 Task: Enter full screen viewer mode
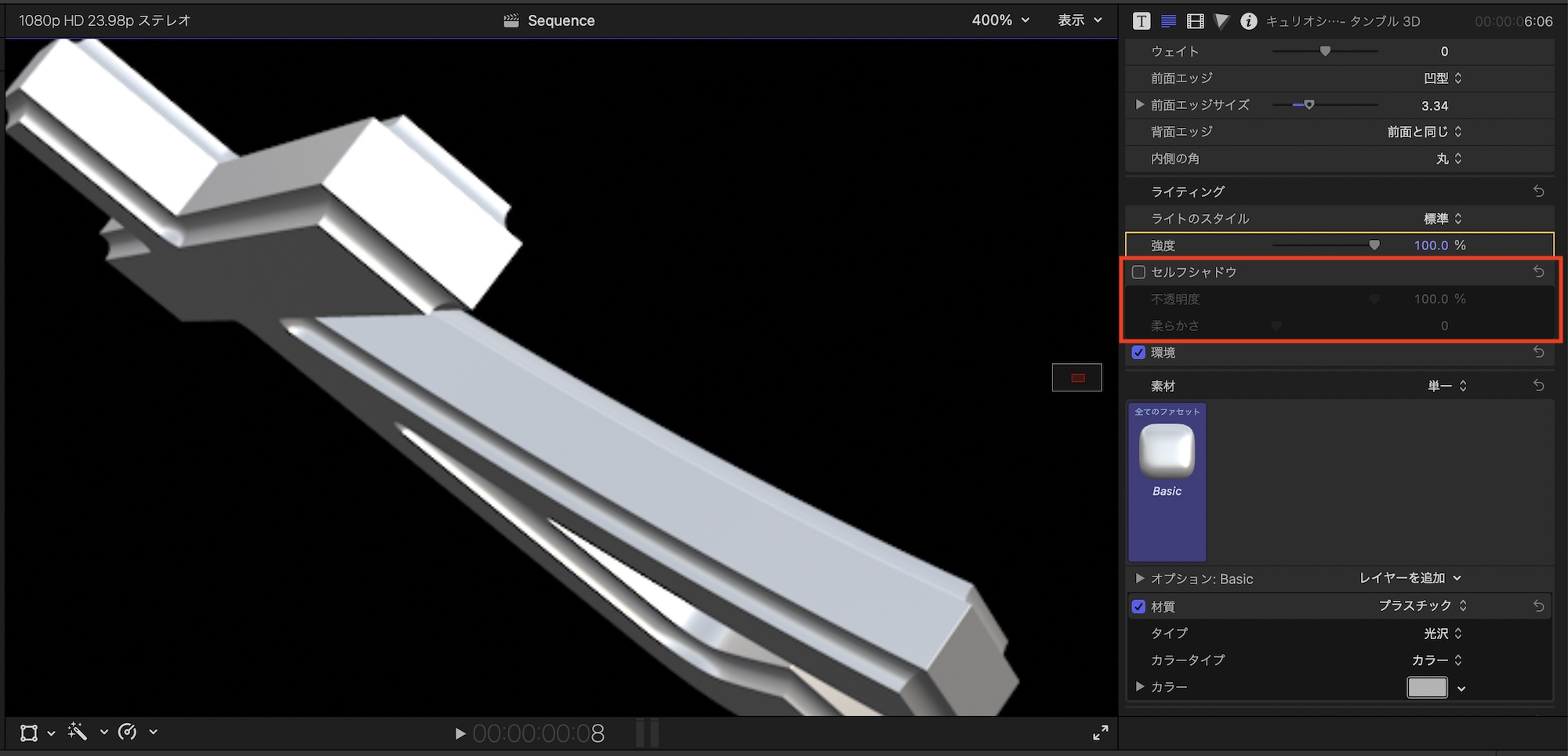1100,732
